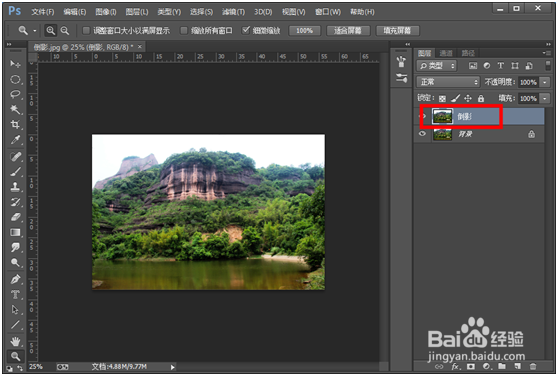Select the Crop tool
558x376 pixels.
point(15,124)
